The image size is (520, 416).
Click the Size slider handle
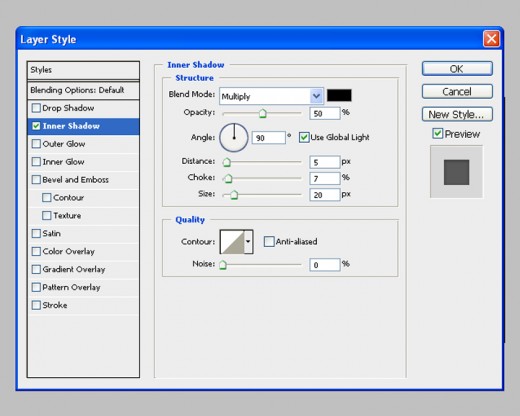pyautogui.click(x=234, y=195)
